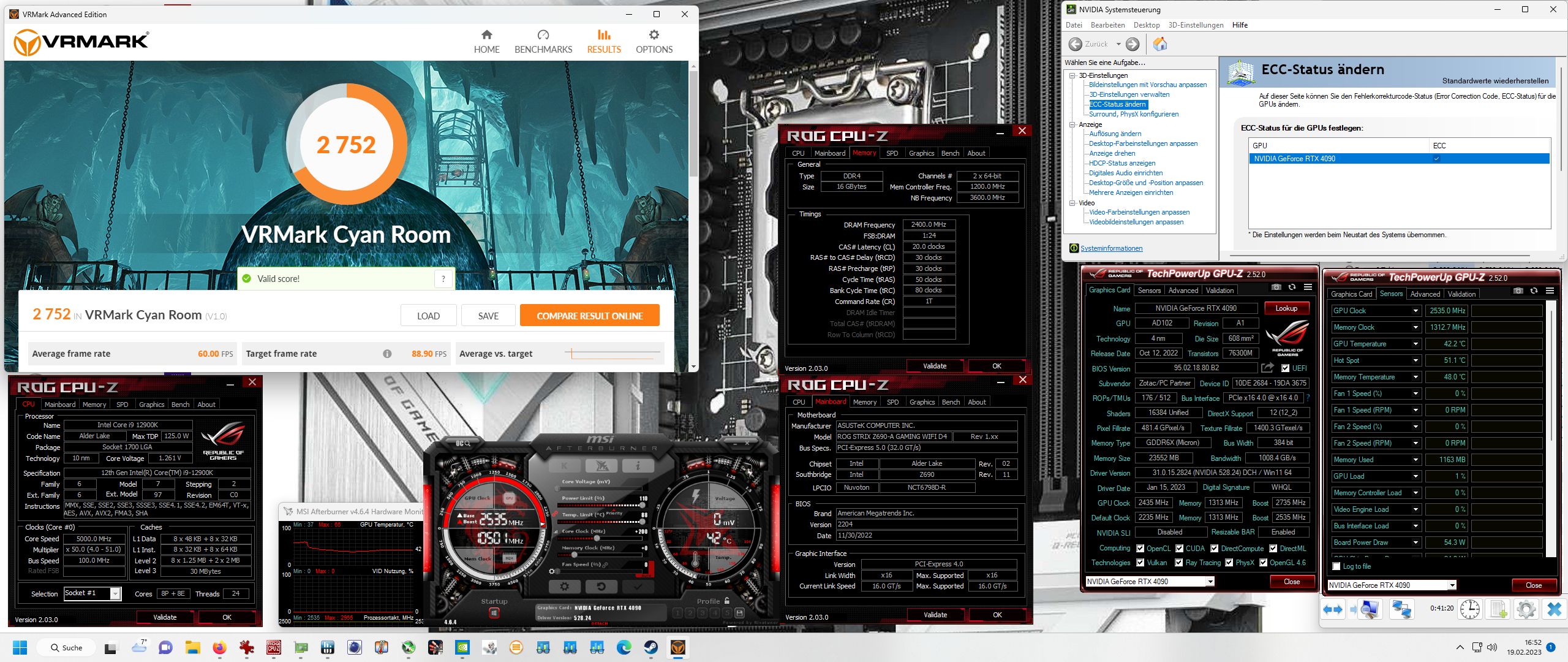
Task: Open VRMark Options gear icon
Action: point(654,34)
